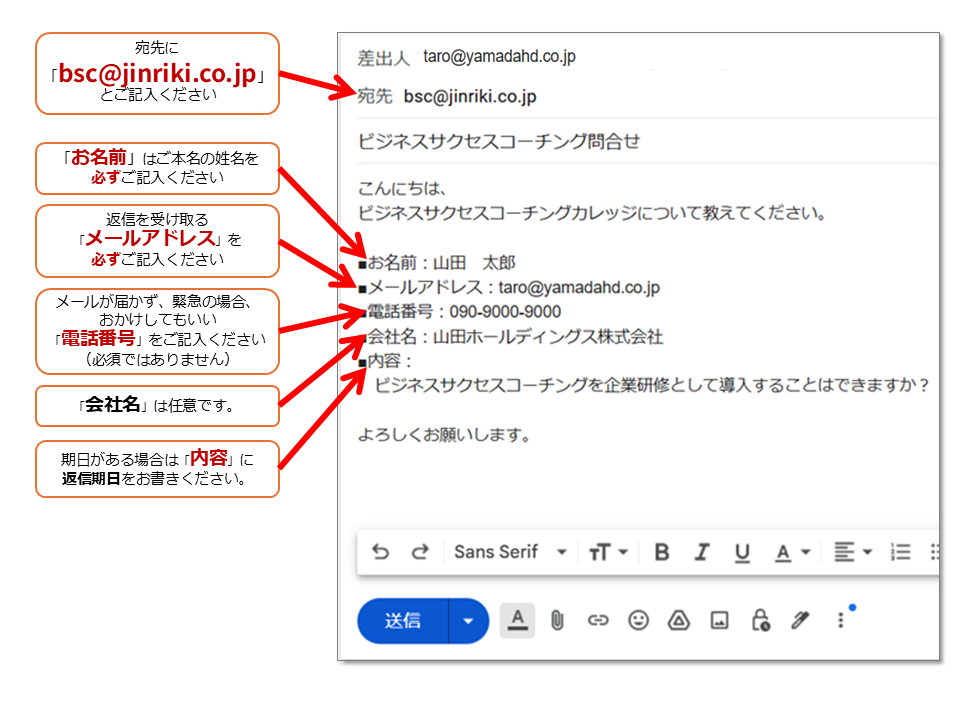Image resolution: width=960 pixels, height=720 pixels.
Task: Click the line ending について教えてください。
Action: coord(593,214)
